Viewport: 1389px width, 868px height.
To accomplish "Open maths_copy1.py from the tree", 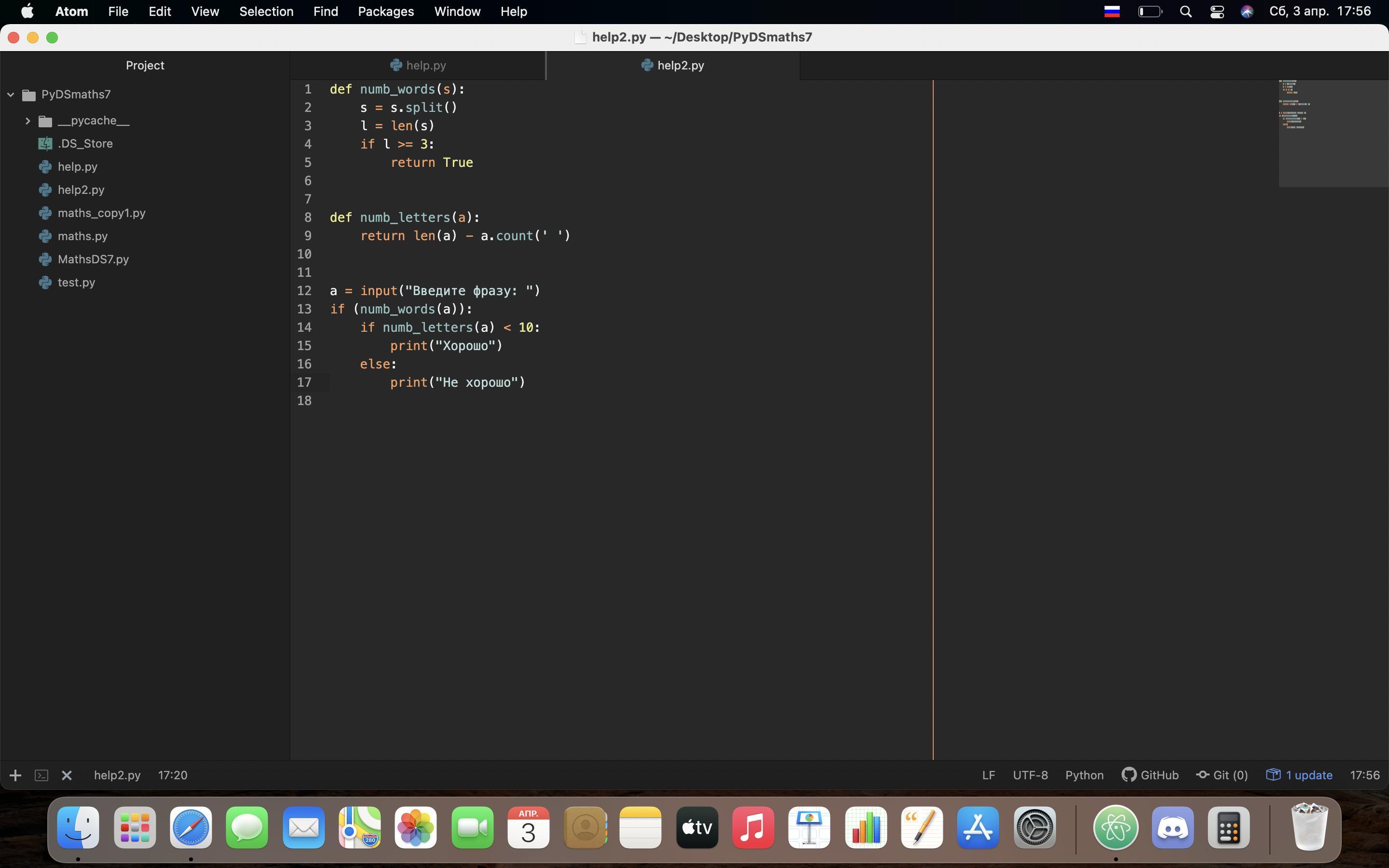I will click(102, 213).
